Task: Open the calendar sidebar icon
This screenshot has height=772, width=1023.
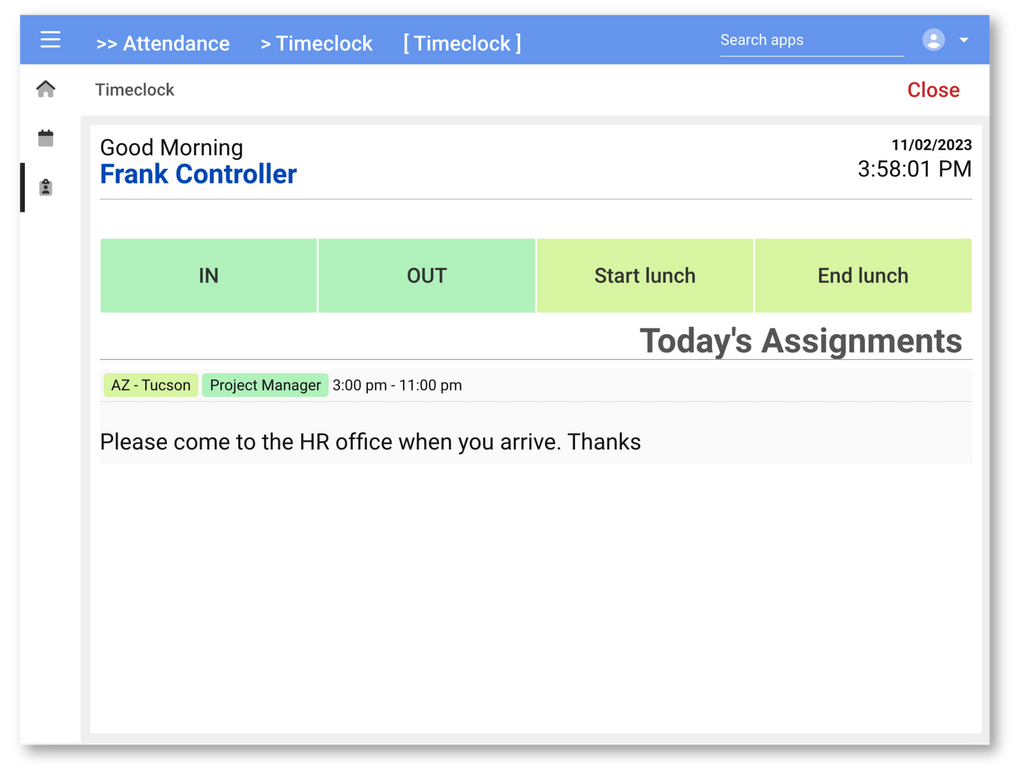Action: tap(46, 138)
